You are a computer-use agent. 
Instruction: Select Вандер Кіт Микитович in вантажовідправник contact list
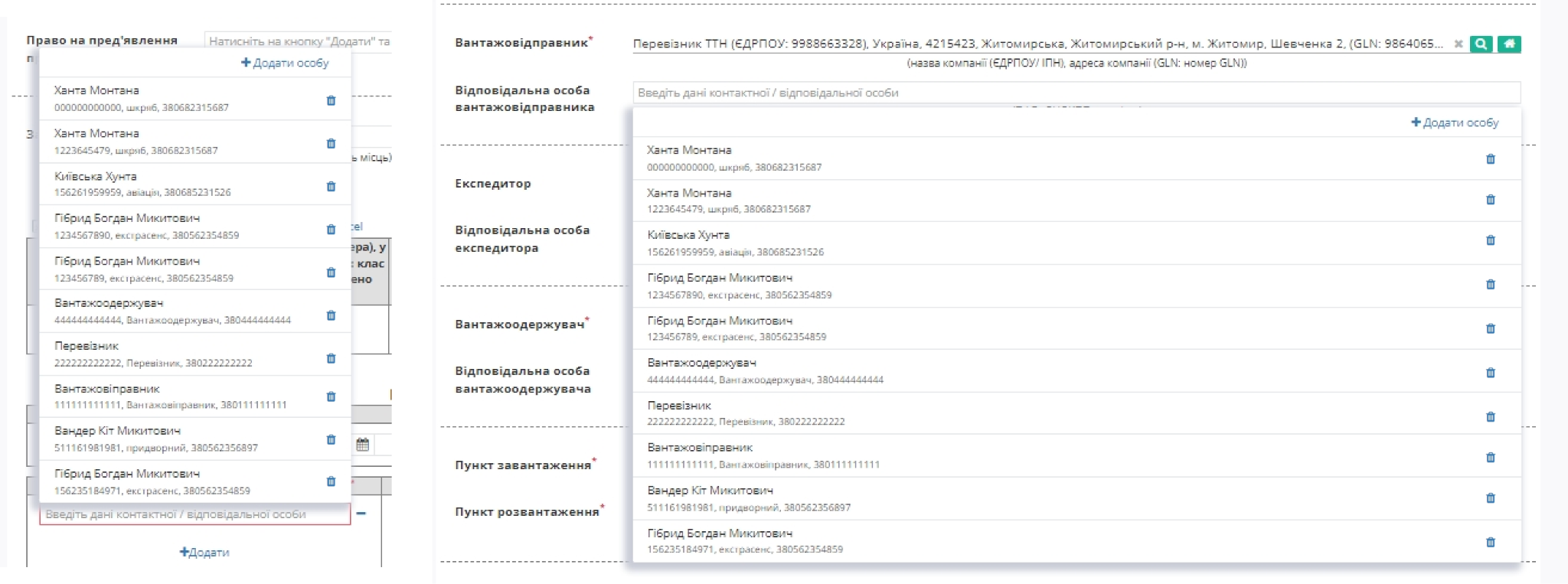coord(1077,499)
